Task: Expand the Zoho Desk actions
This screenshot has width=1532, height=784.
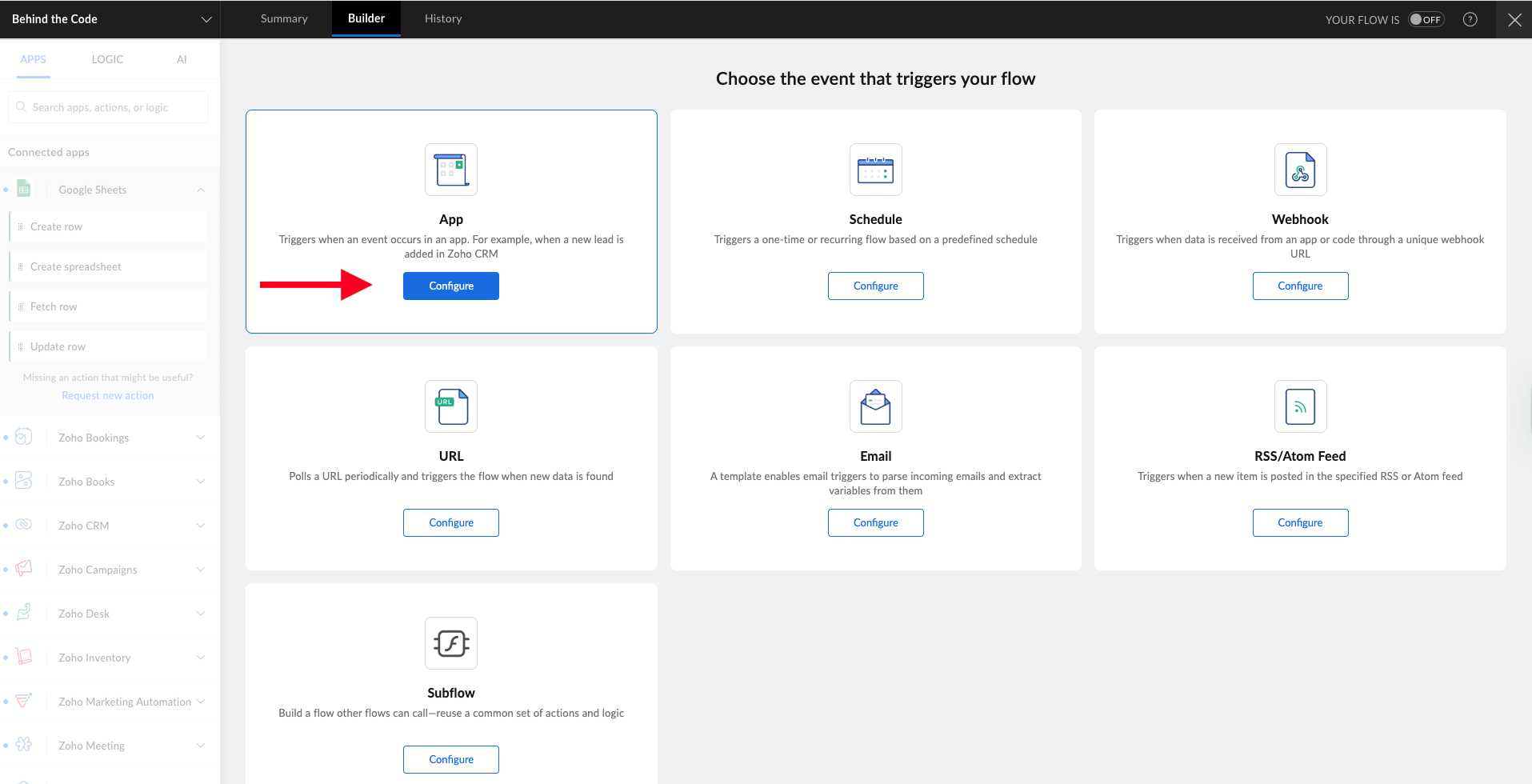Action: point(201,614)
